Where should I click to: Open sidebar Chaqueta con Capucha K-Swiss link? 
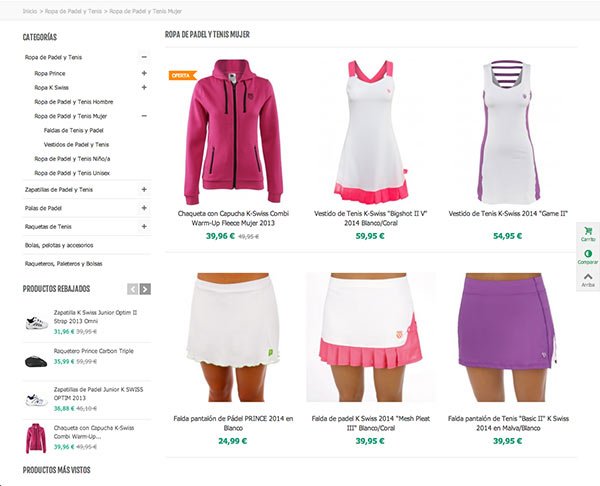94,432
